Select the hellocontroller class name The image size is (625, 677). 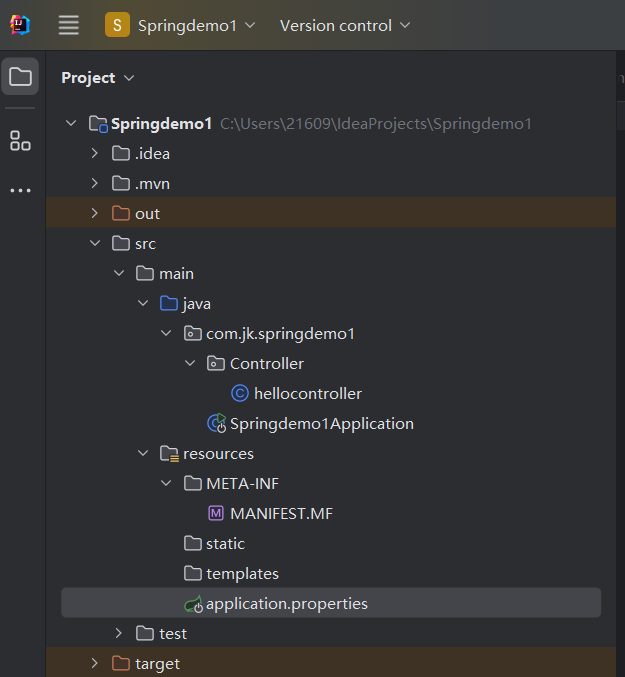click(x=308, y=394)
